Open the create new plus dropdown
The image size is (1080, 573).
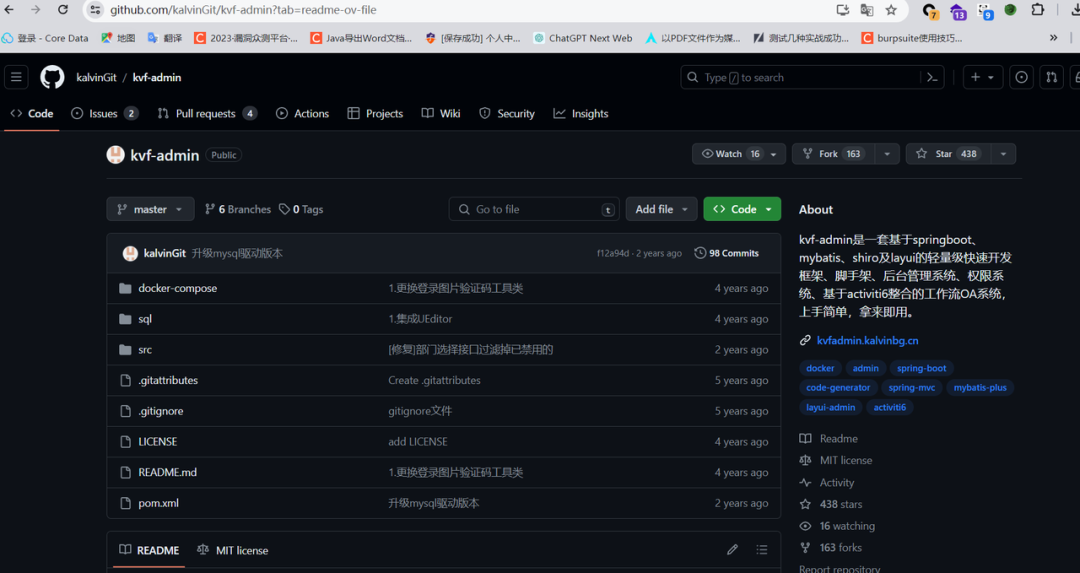coord(981,77)
